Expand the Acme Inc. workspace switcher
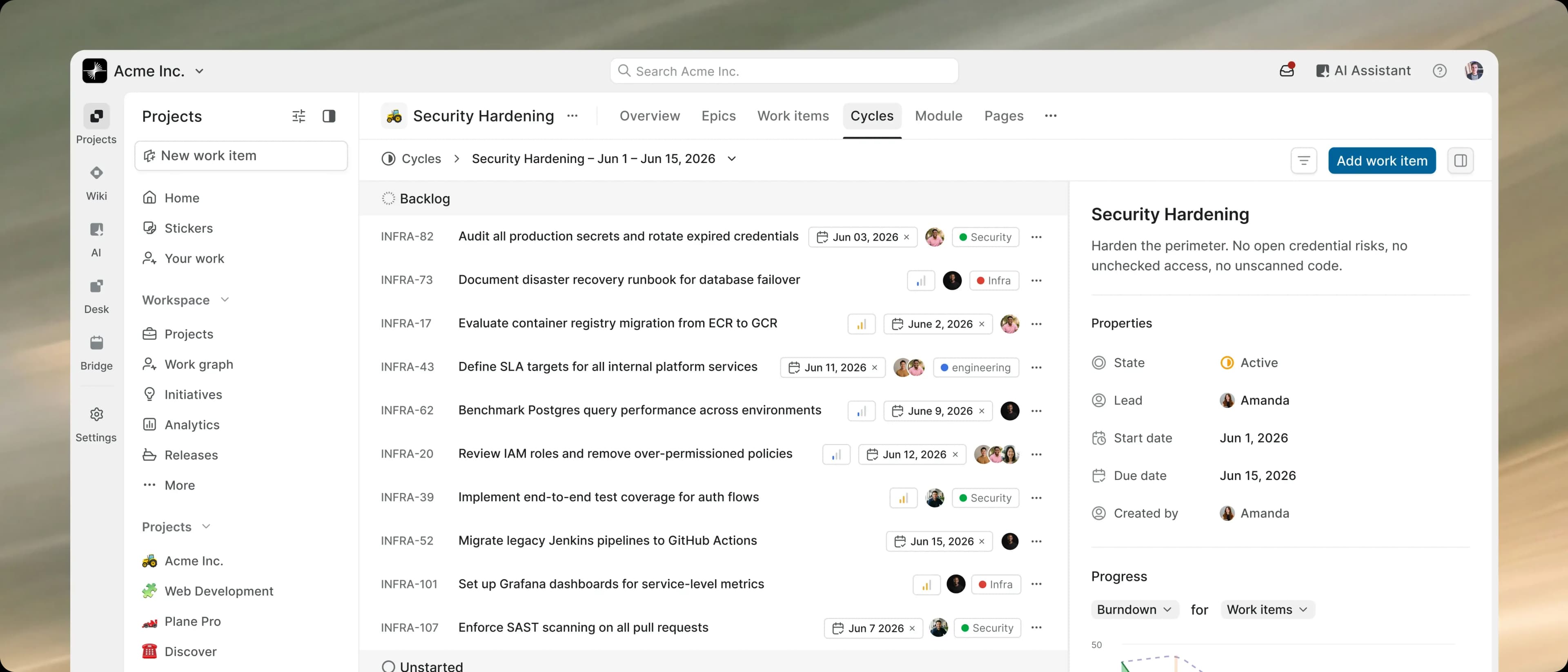1568x672 pixels. (x=199, y=71)
